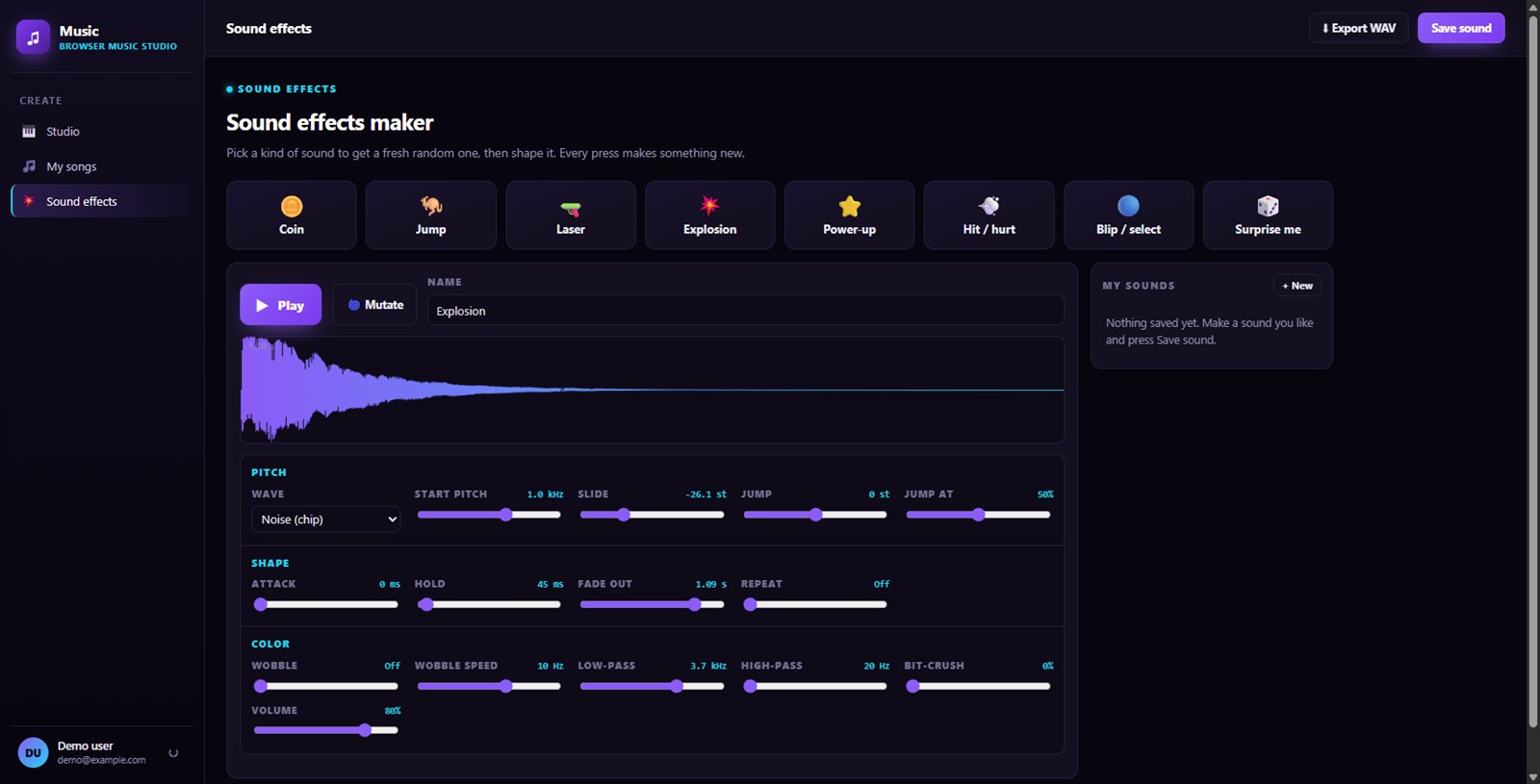Change the Fade out slider
Viewport: 1540px width, 784px height.
(652, 604)
